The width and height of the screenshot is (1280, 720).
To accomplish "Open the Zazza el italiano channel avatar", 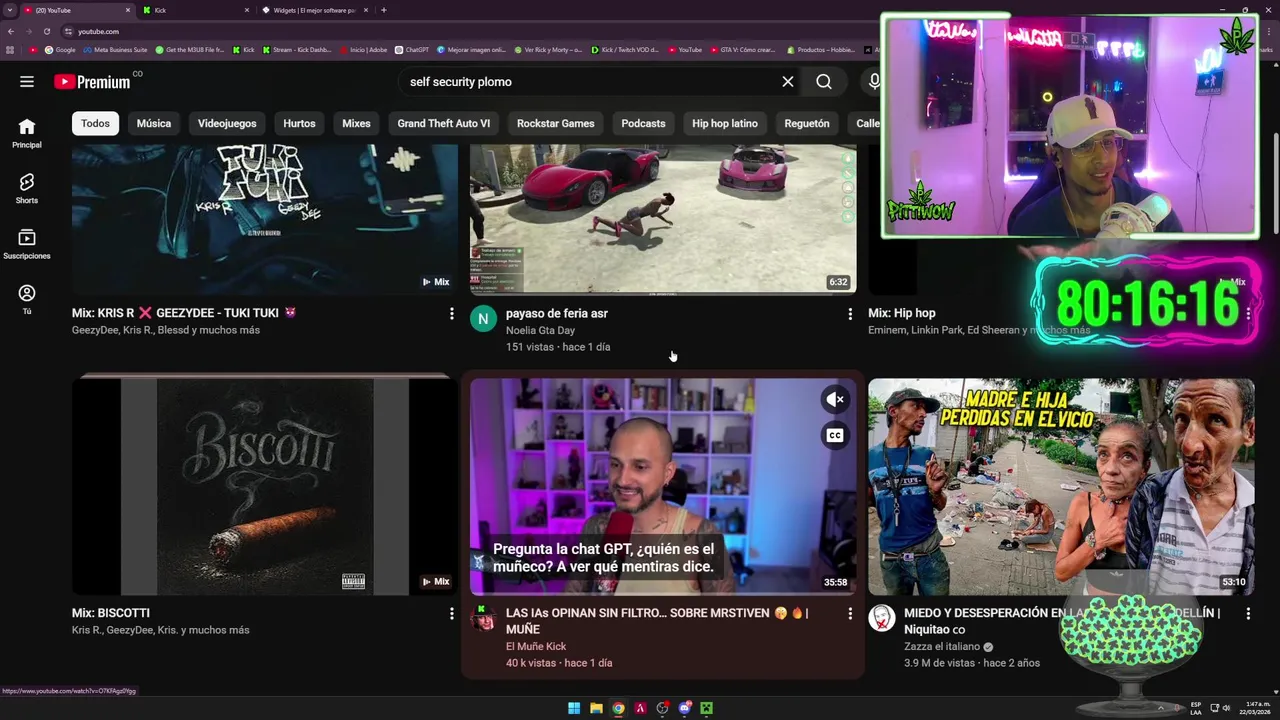I will [881, 618].
